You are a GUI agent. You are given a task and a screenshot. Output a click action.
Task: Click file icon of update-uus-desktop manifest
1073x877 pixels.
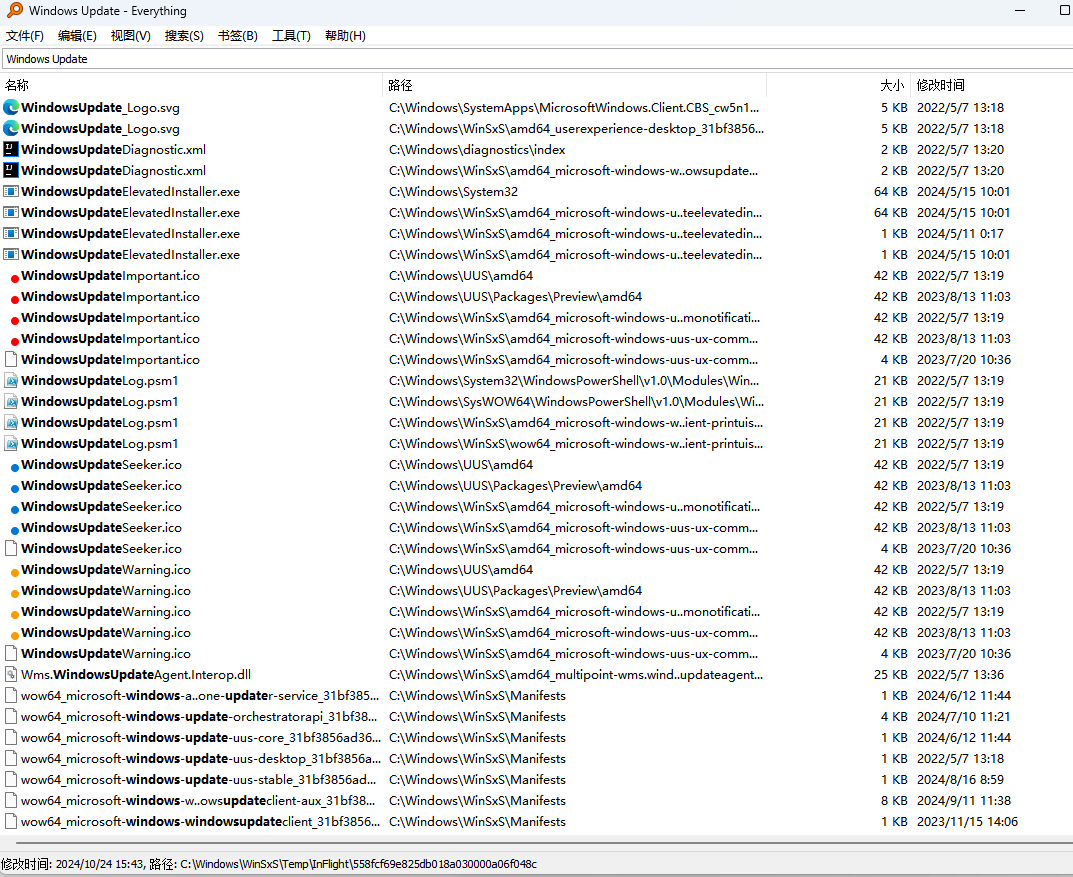11,758
